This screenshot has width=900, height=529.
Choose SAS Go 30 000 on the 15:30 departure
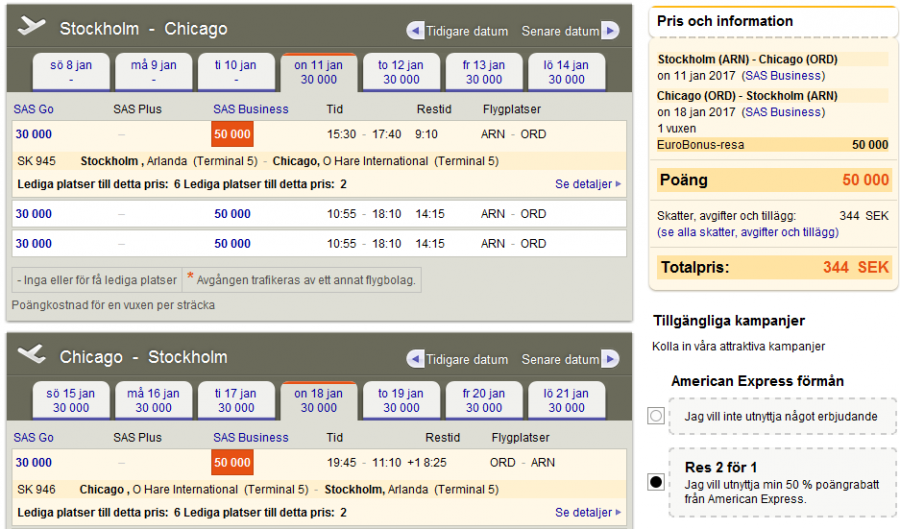(x=34, y=134)
